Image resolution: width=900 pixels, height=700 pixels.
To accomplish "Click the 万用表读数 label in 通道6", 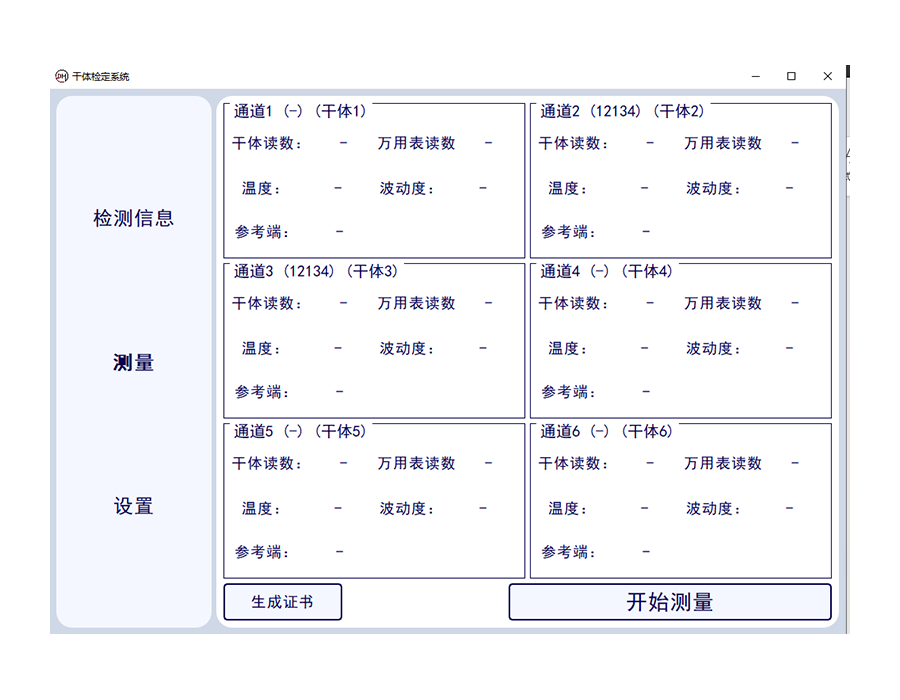I will click(x=723, y=463).
